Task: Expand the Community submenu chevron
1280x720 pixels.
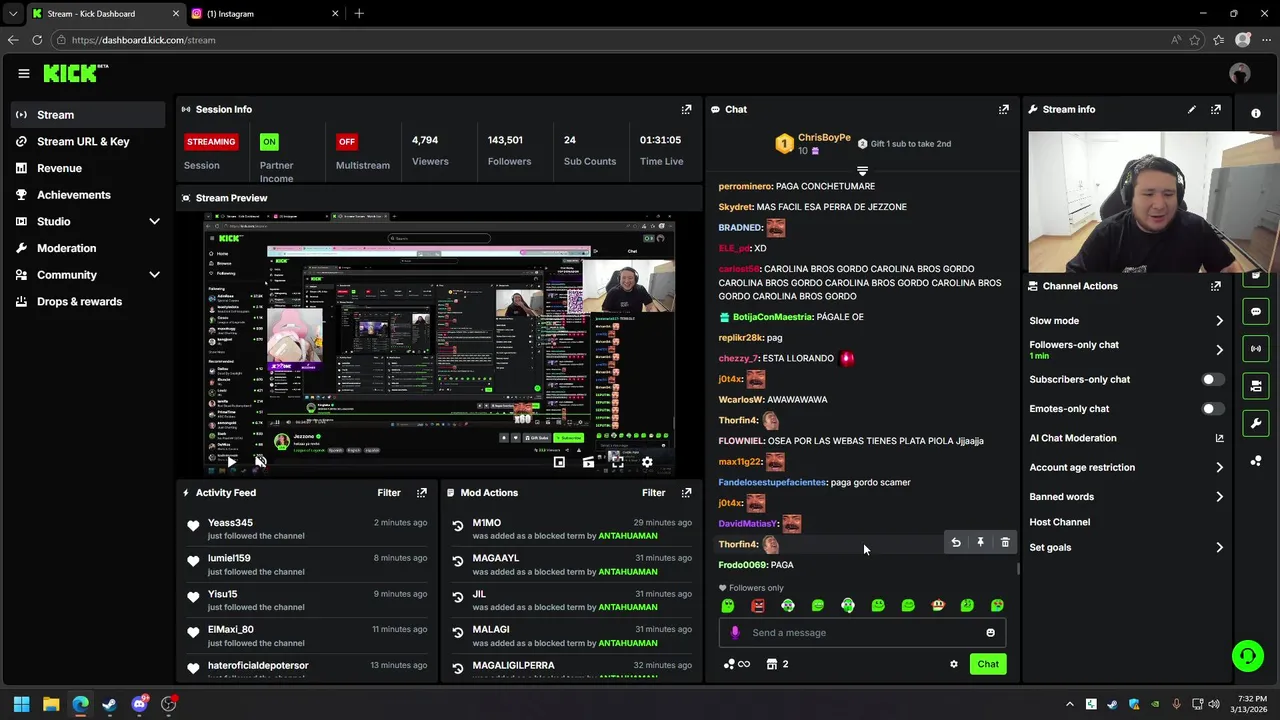Action: 154,275
